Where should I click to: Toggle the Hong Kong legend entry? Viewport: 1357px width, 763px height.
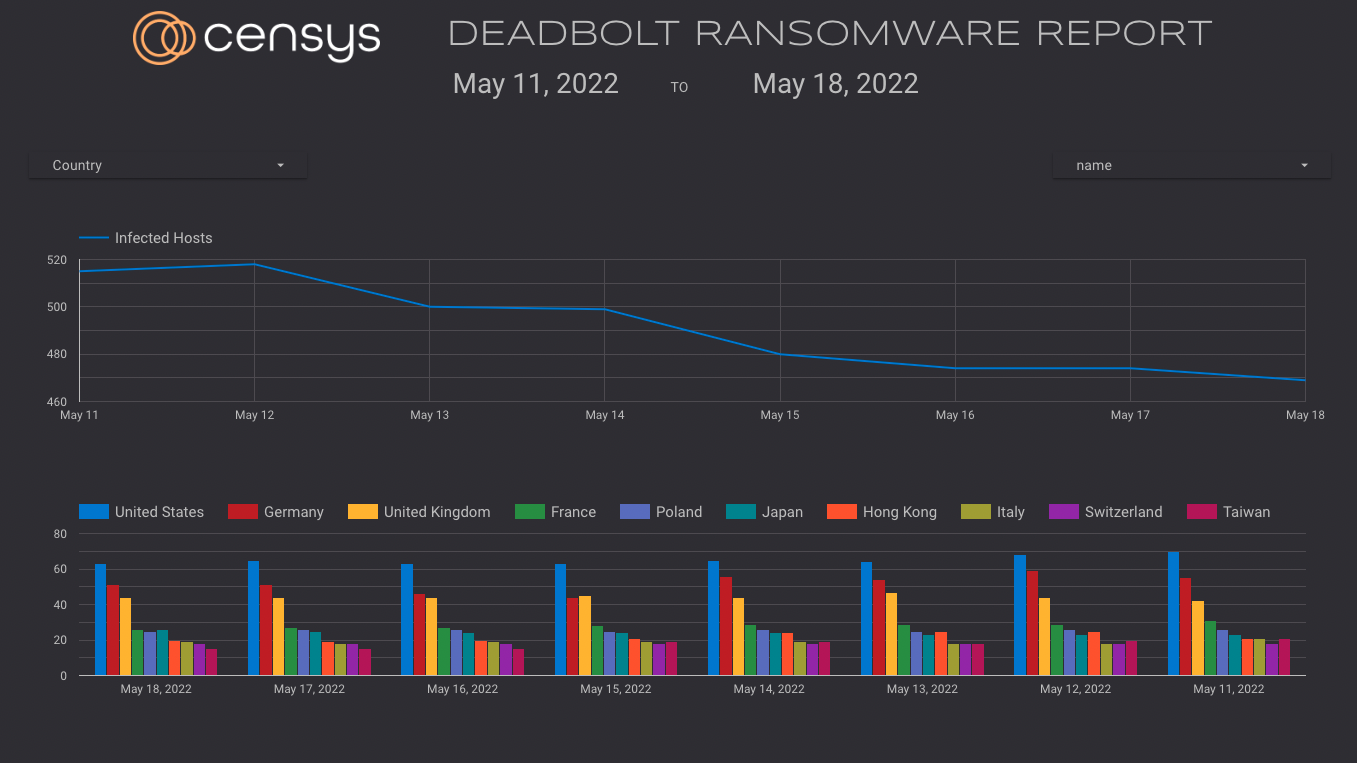pos(882,511)
